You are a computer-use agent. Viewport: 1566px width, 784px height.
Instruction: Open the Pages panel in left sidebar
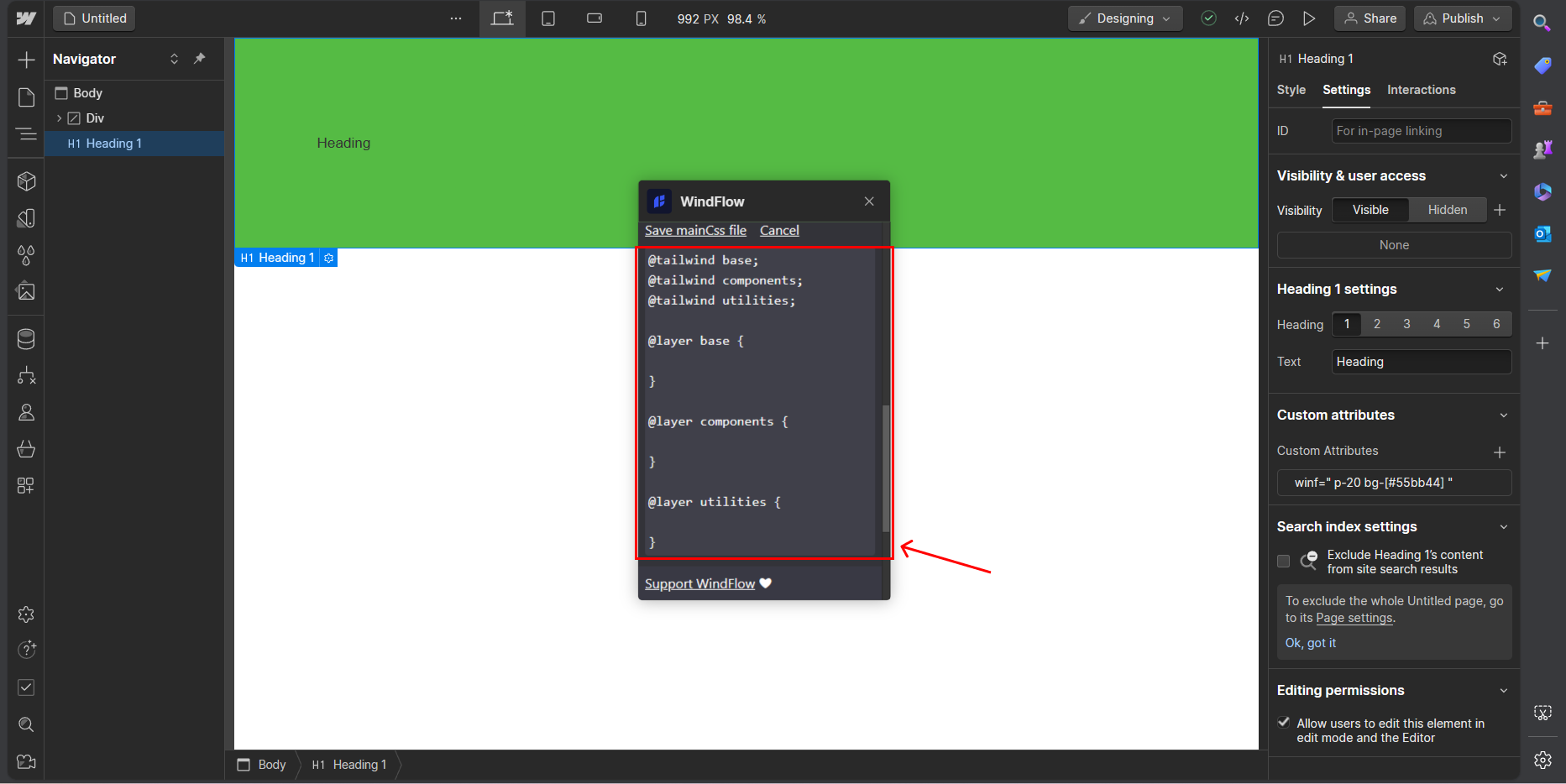click(26, 97)
